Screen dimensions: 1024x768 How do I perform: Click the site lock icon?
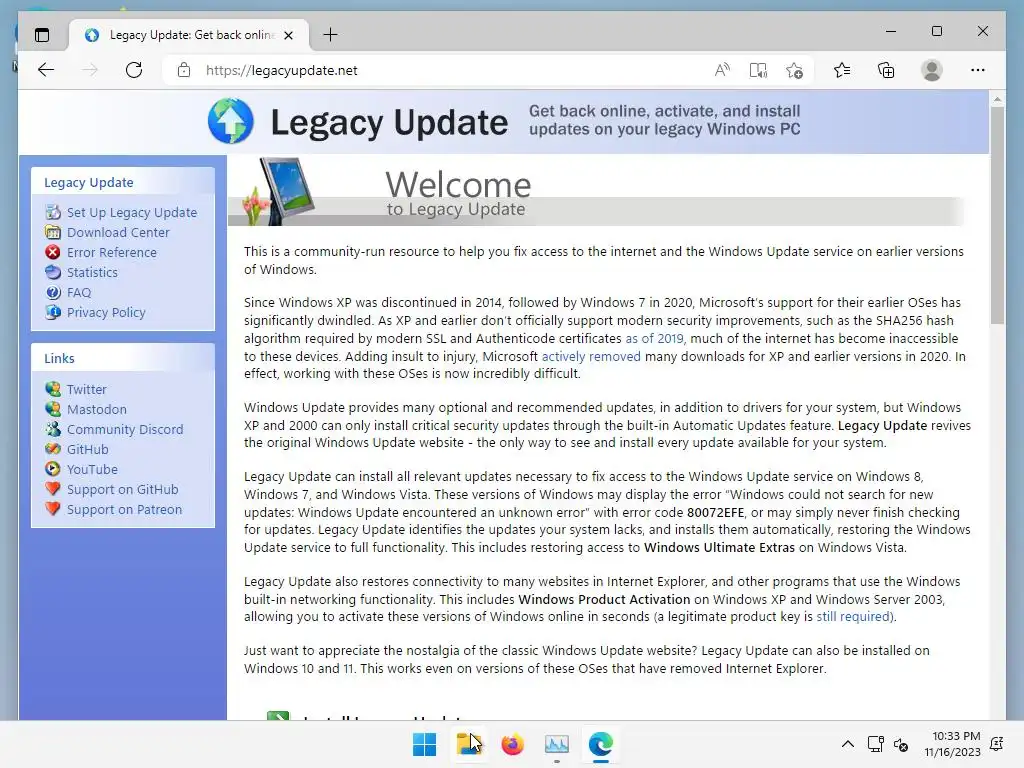click(184, 70)
